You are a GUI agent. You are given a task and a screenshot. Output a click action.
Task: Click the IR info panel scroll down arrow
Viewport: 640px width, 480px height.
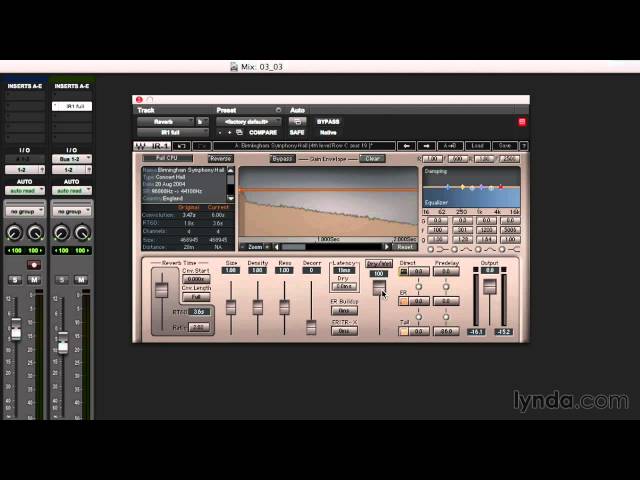231,198
